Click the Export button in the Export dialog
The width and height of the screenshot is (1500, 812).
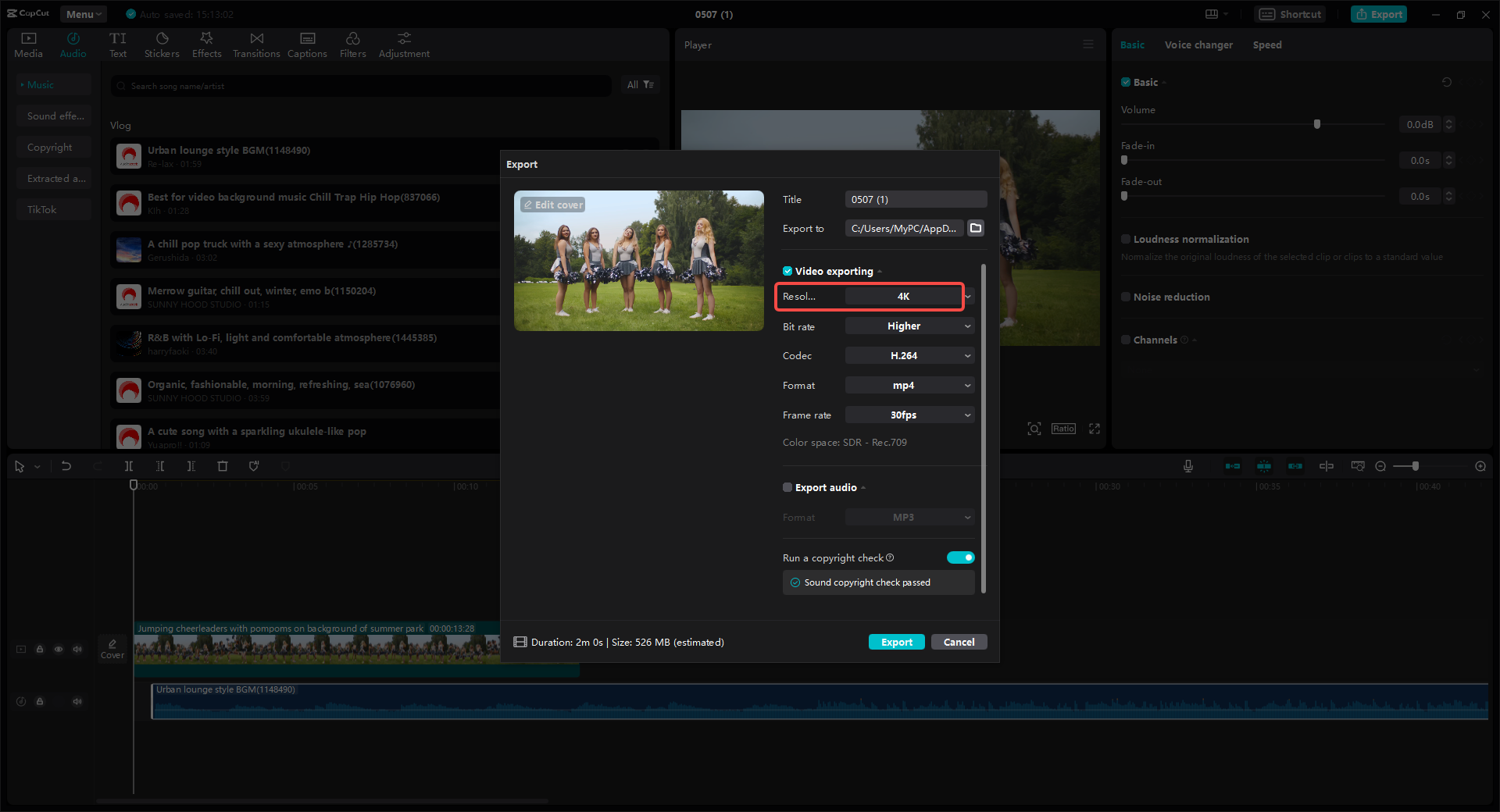(x=897, y=642)
